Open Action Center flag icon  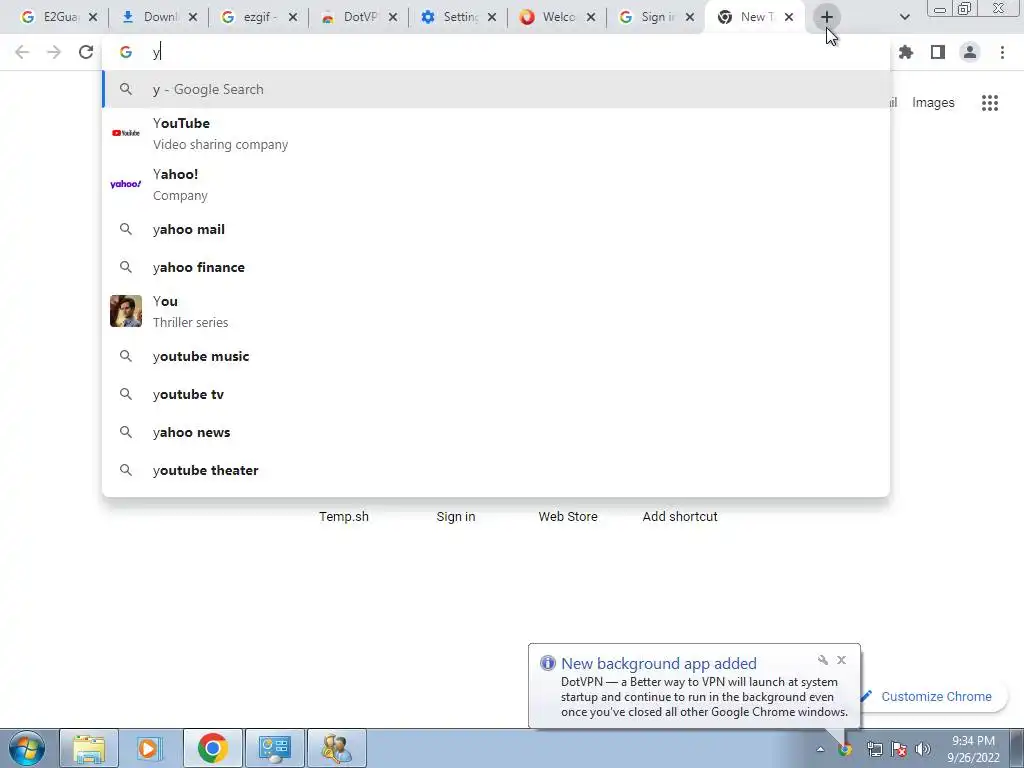[899, 750]
